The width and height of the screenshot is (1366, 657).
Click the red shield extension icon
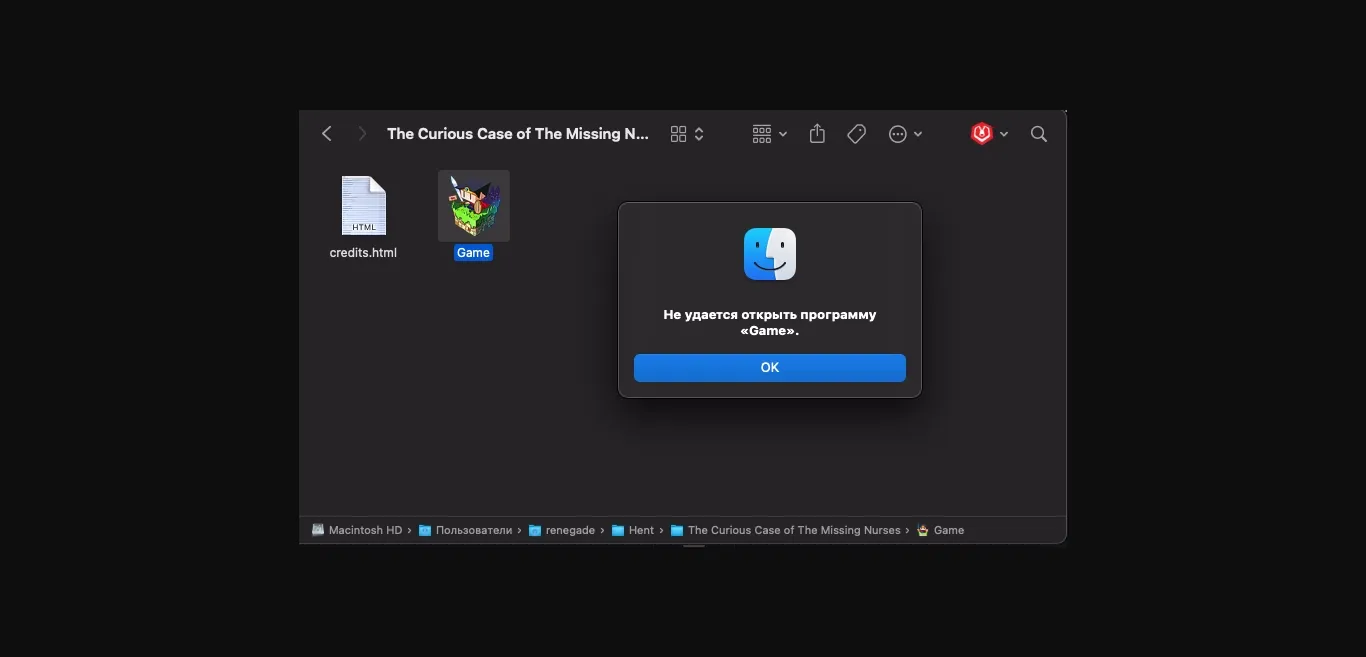tap(981, 134)
